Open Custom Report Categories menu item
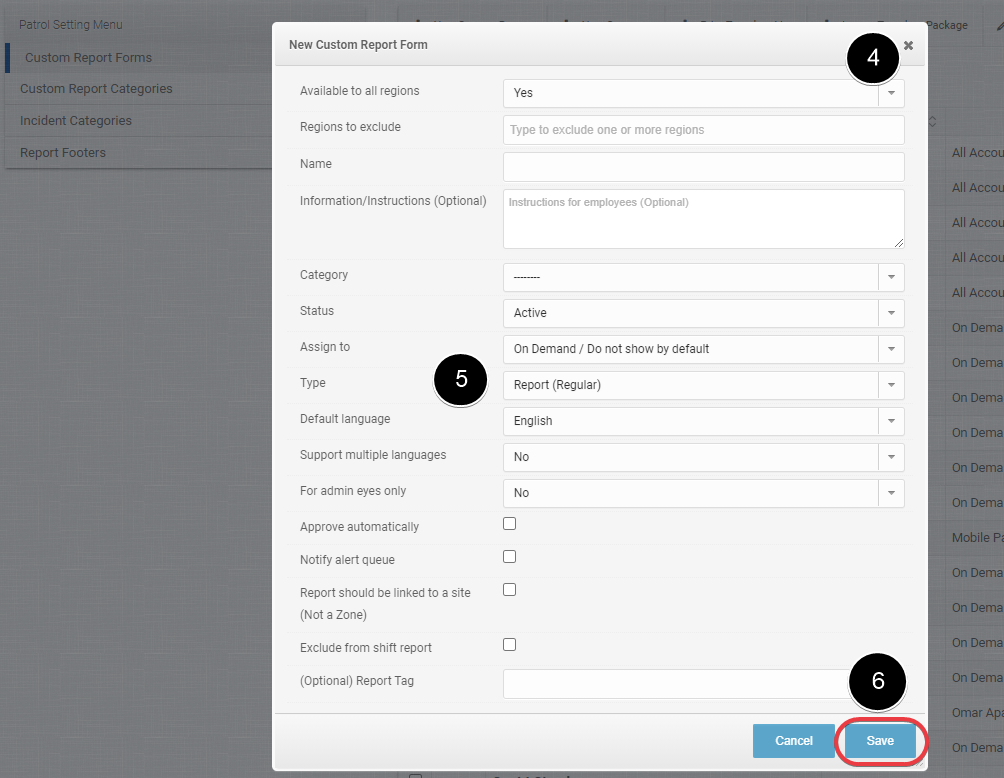1004x778 pixels. pos(96,88)
